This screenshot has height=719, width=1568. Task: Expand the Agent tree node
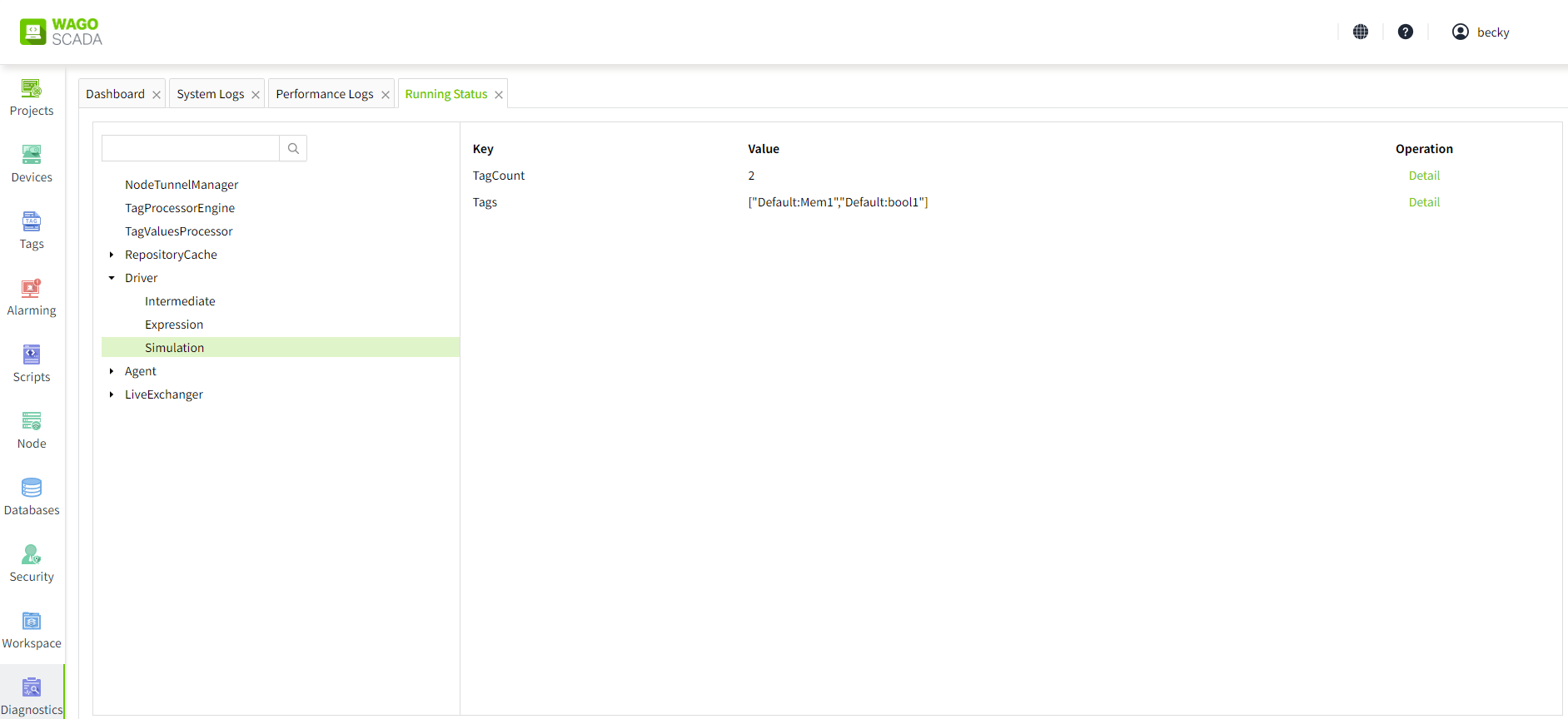[112, 371]
